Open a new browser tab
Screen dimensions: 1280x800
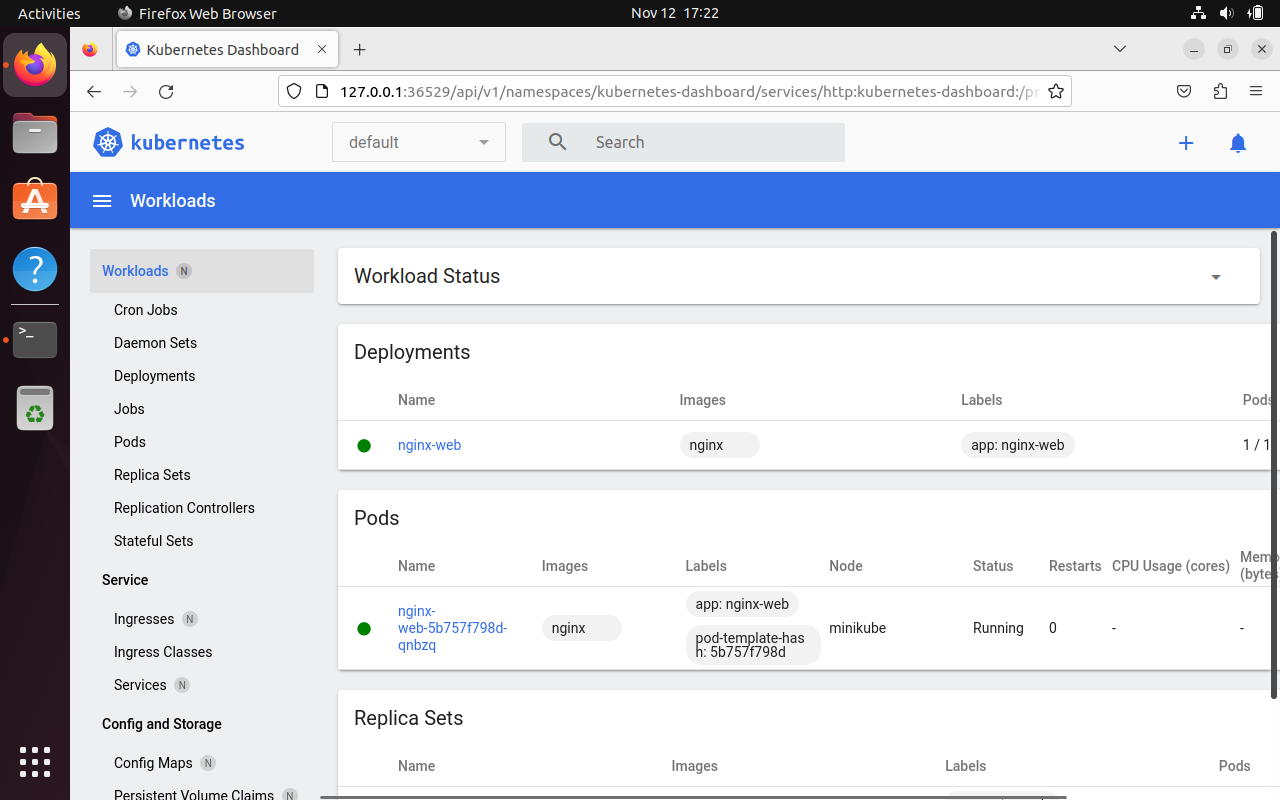(360, 49)
